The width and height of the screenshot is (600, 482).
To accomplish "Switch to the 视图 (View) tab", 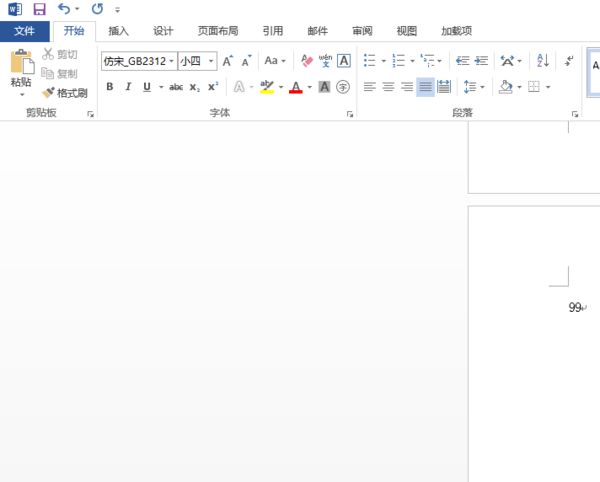I will click(x=407, y=31).
